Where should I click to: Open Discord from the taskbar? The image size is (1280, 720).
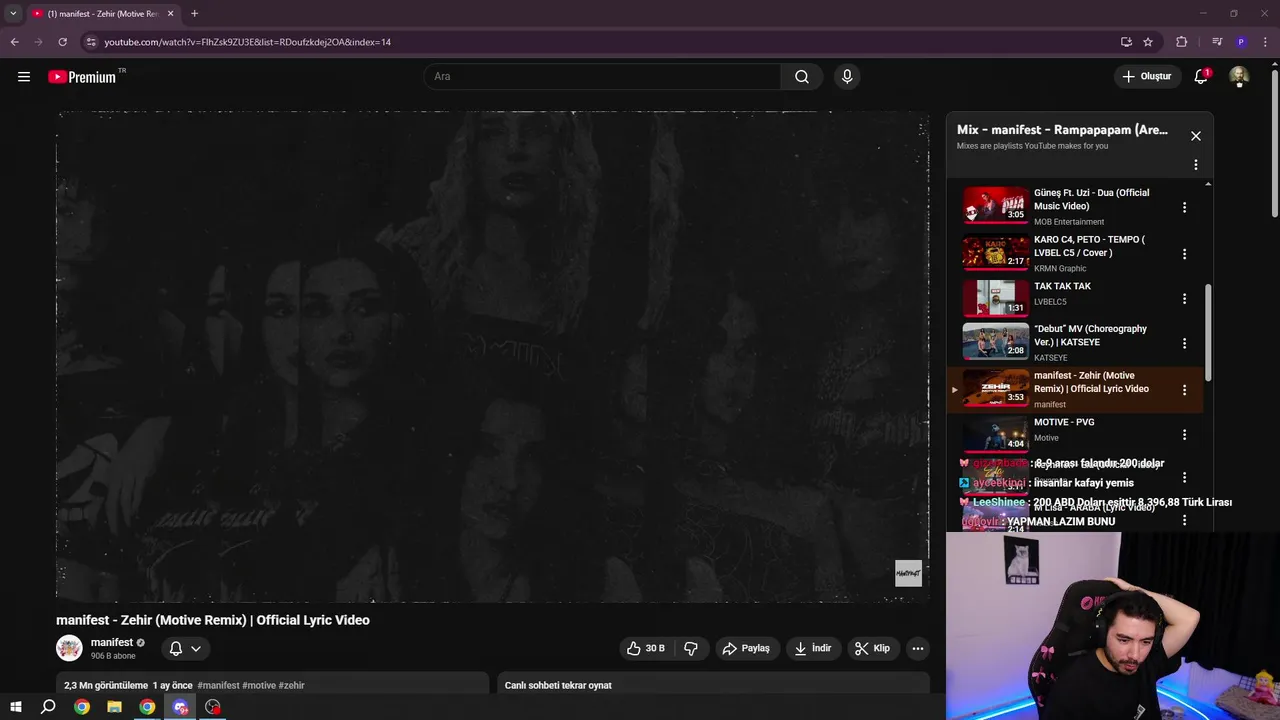tap(180, 707)
